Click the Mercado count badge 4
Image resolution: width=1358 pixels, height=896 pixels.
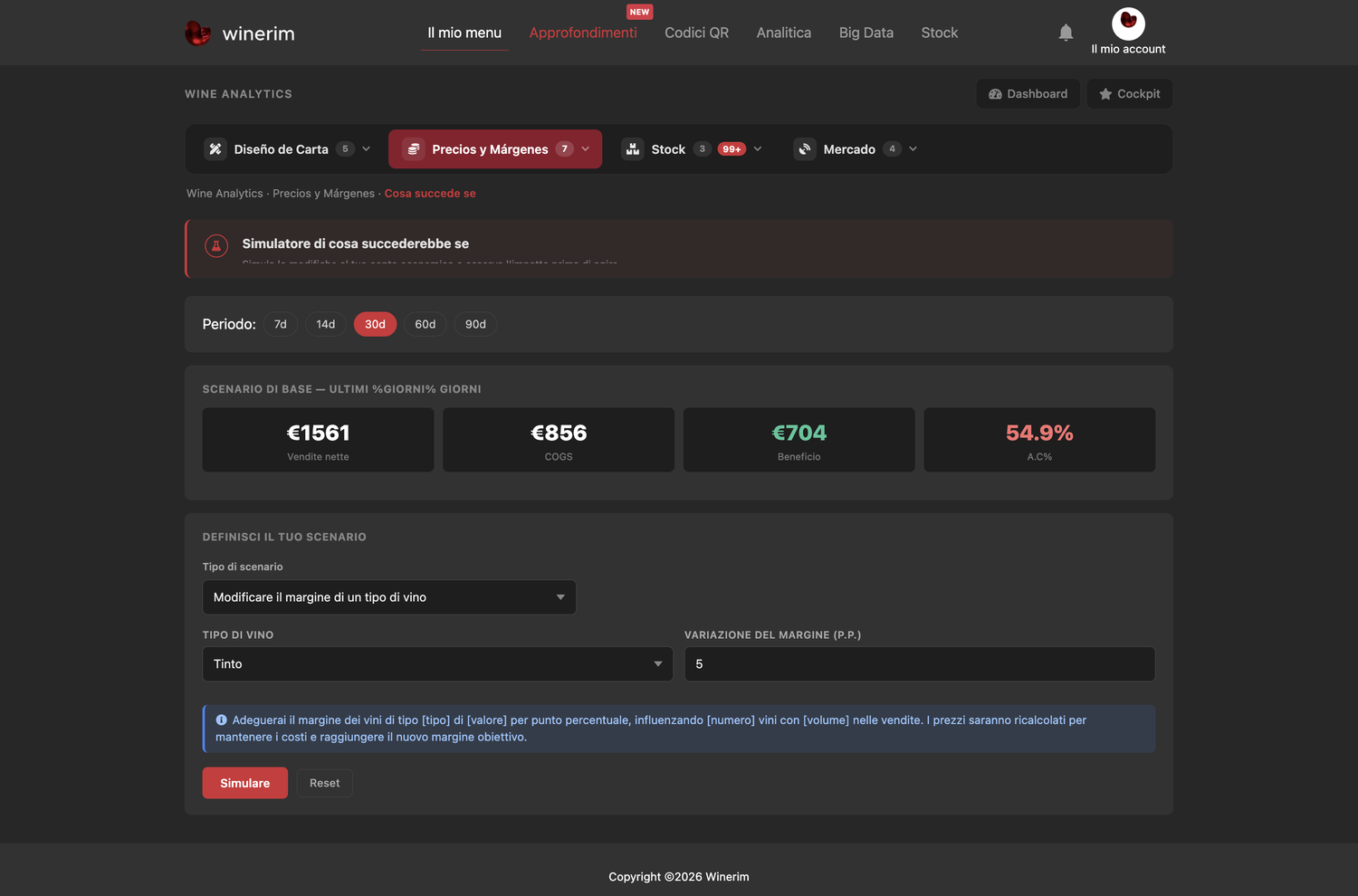[893, 149]
